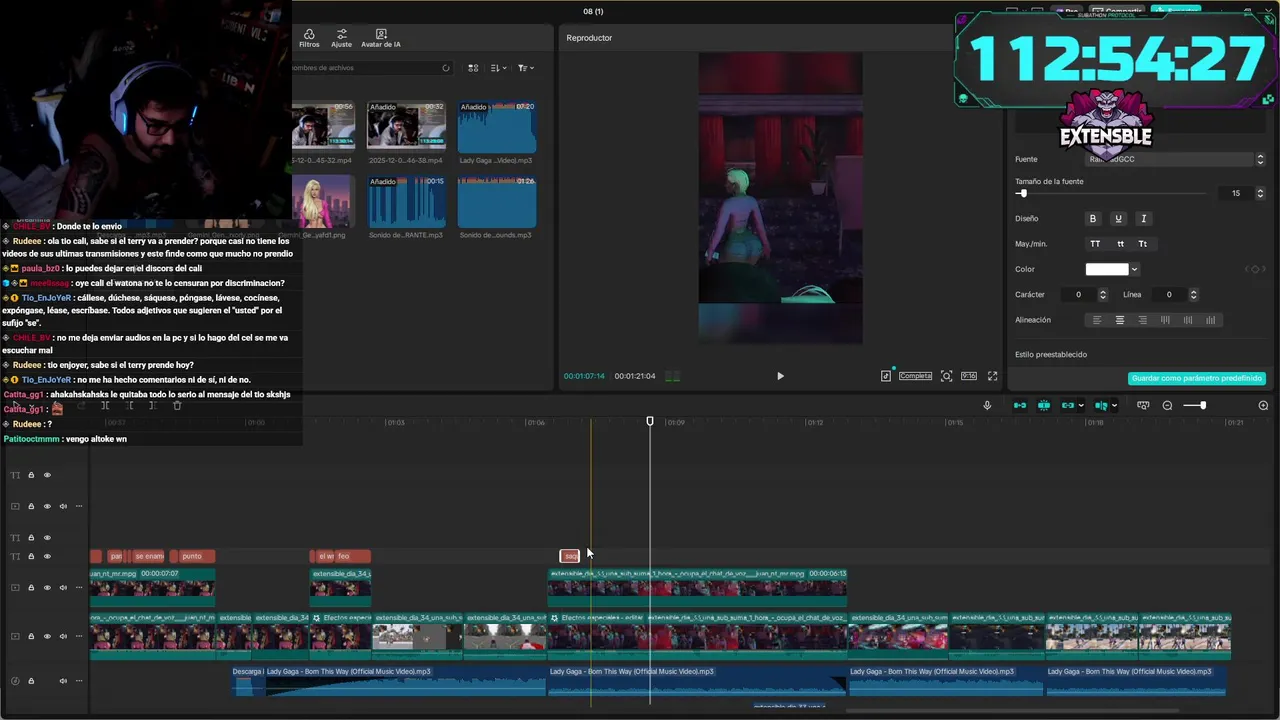This screenshot has height=720, width=1280.
Task: Click the delete trash icon in timeline toolbar
Action: pyautogui.click(x=177, y=405)
